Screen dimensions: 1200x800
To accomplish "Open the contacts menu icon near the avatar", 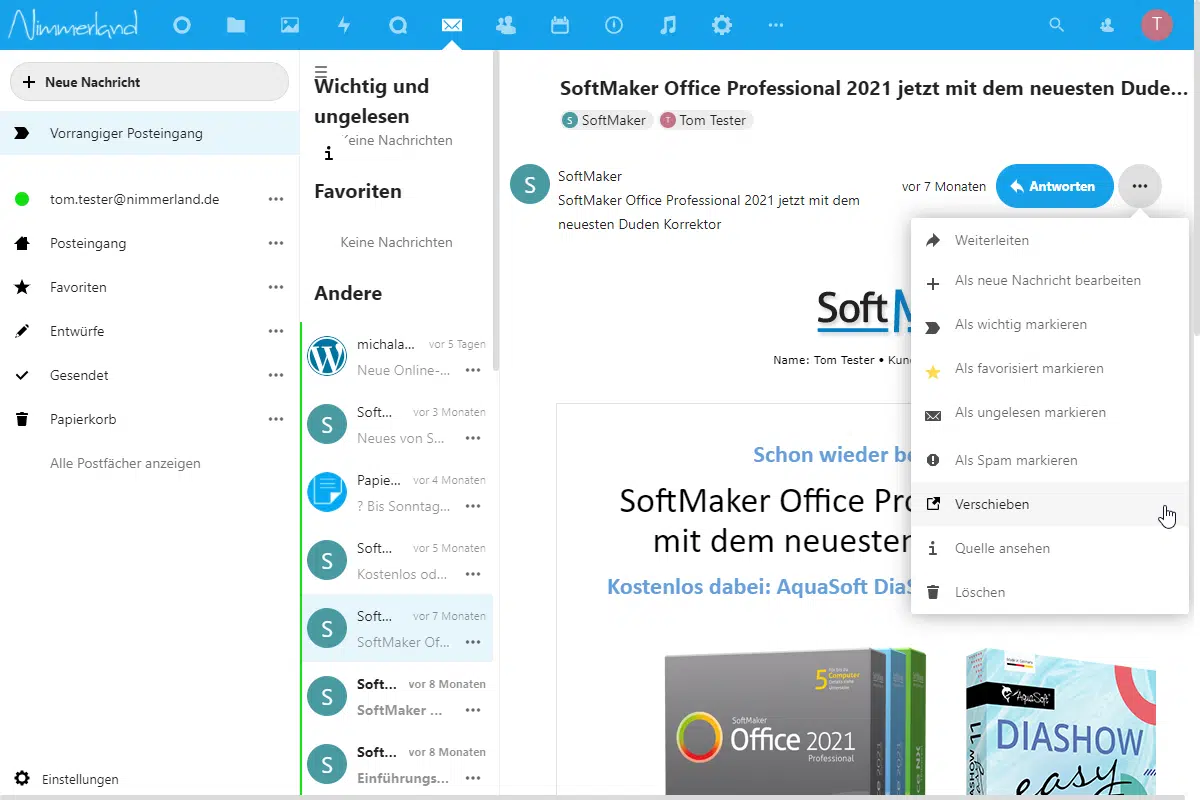I will pos(1107,25).
